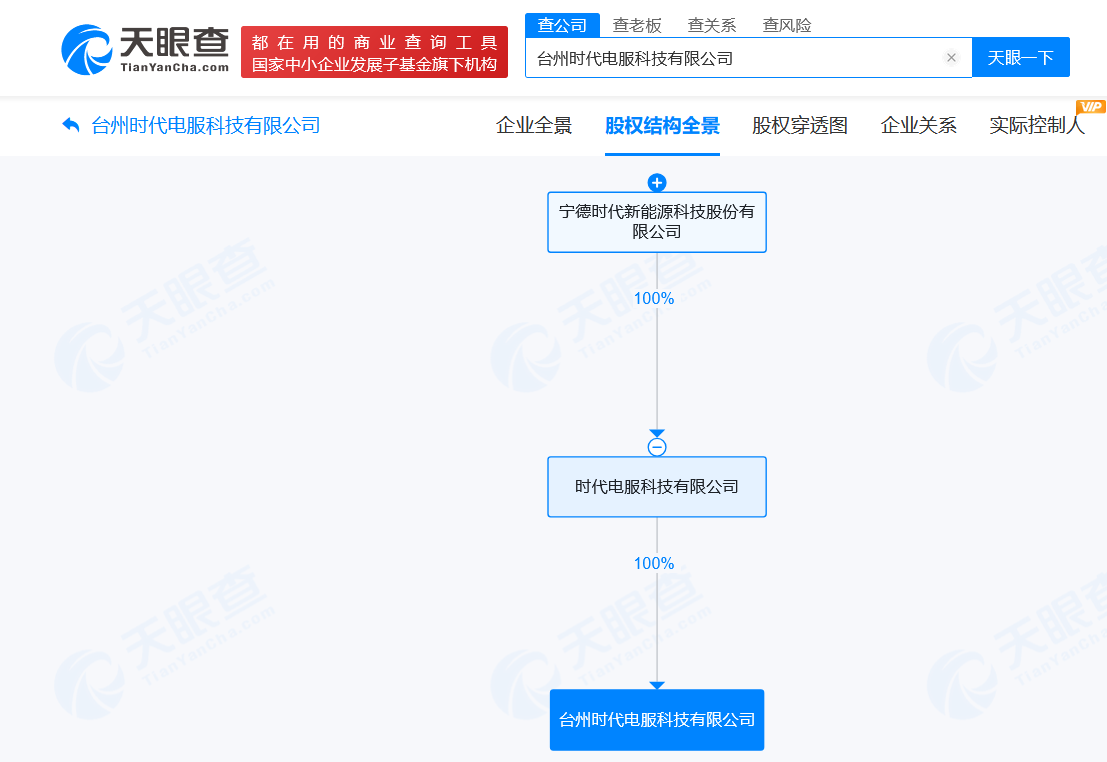Image resolution: width=1107 pixels, height=762 pixels.
Task: Open the 企业全景 tab
Action: (x=534, y=126)
